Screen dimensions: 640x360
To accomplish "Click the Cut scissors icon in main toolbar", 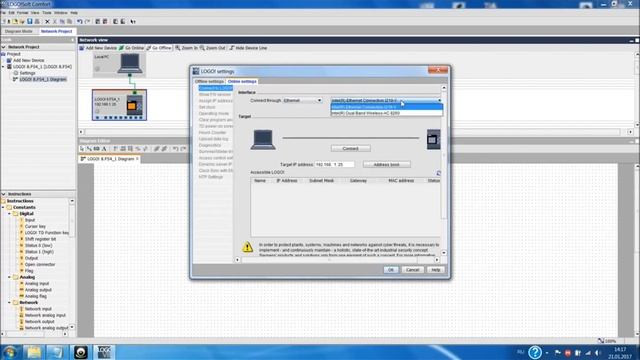I will click(55, 21).
